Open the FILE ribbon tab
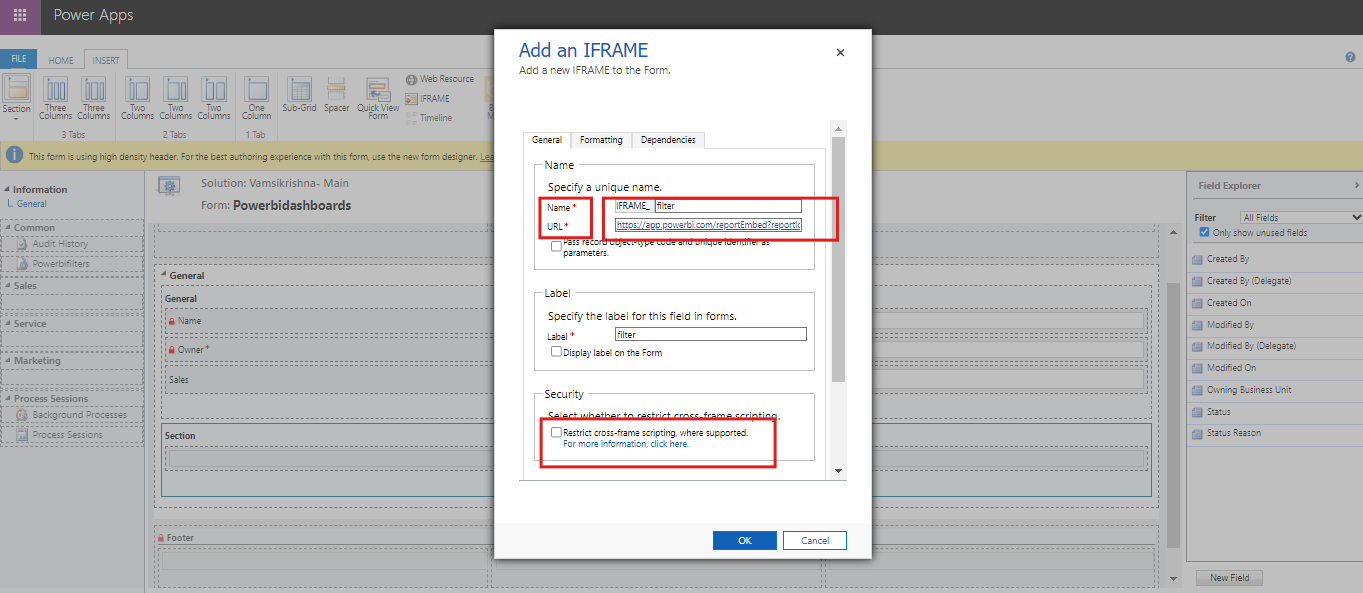 point(18,60)
